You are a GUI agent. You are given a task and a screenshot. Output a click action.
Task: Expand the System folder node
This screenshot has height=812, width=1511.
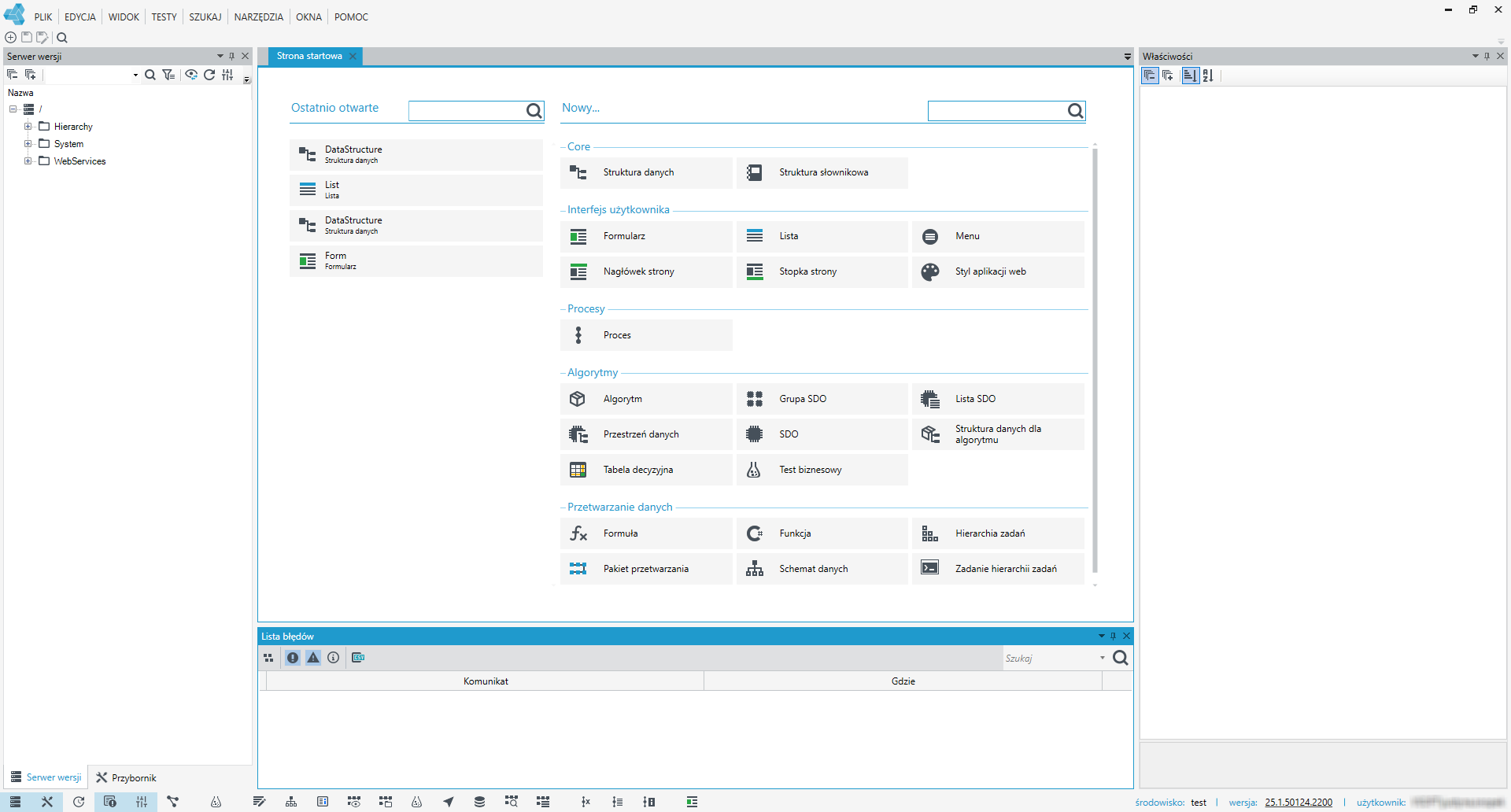coord(28,144)
